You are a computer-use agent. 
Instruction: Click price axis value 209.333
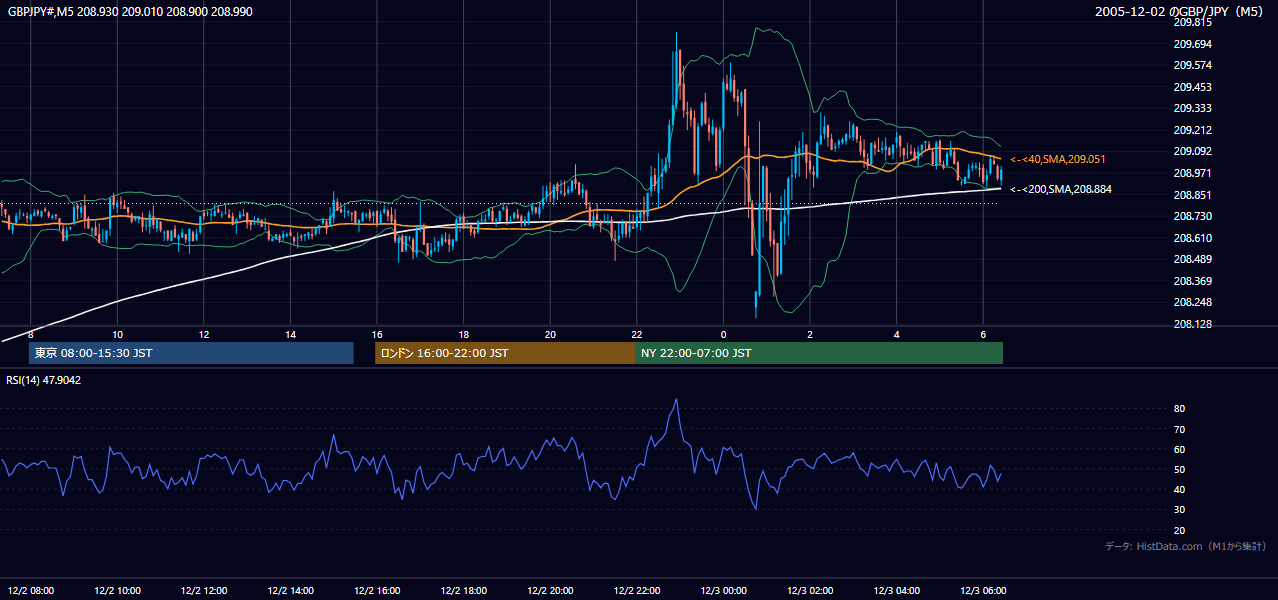pyautogui.click(x=1193, y=108)
